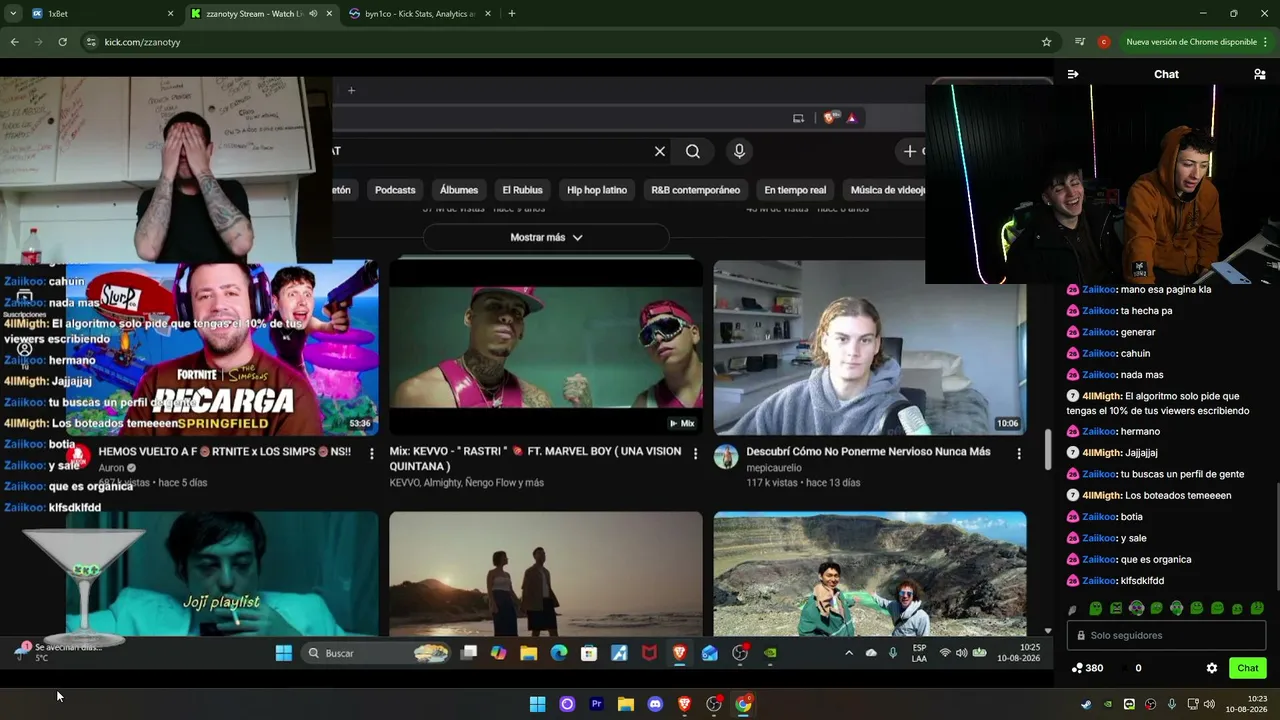
Task: Start YouTube voice search microphone
Action: tap(739, 151)
